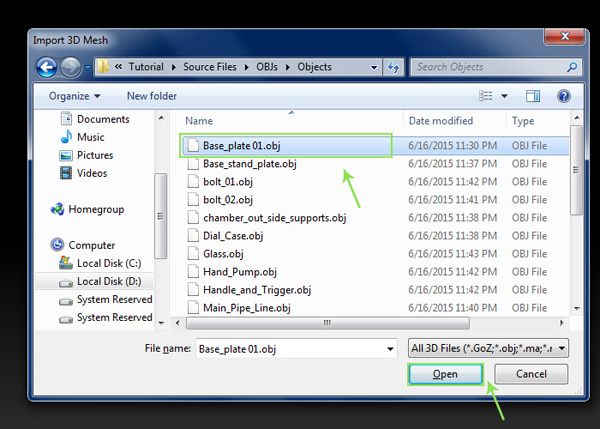Select the Music library icon
The height and width of the screenshot is (429, 600).
(x=66, y=137)
